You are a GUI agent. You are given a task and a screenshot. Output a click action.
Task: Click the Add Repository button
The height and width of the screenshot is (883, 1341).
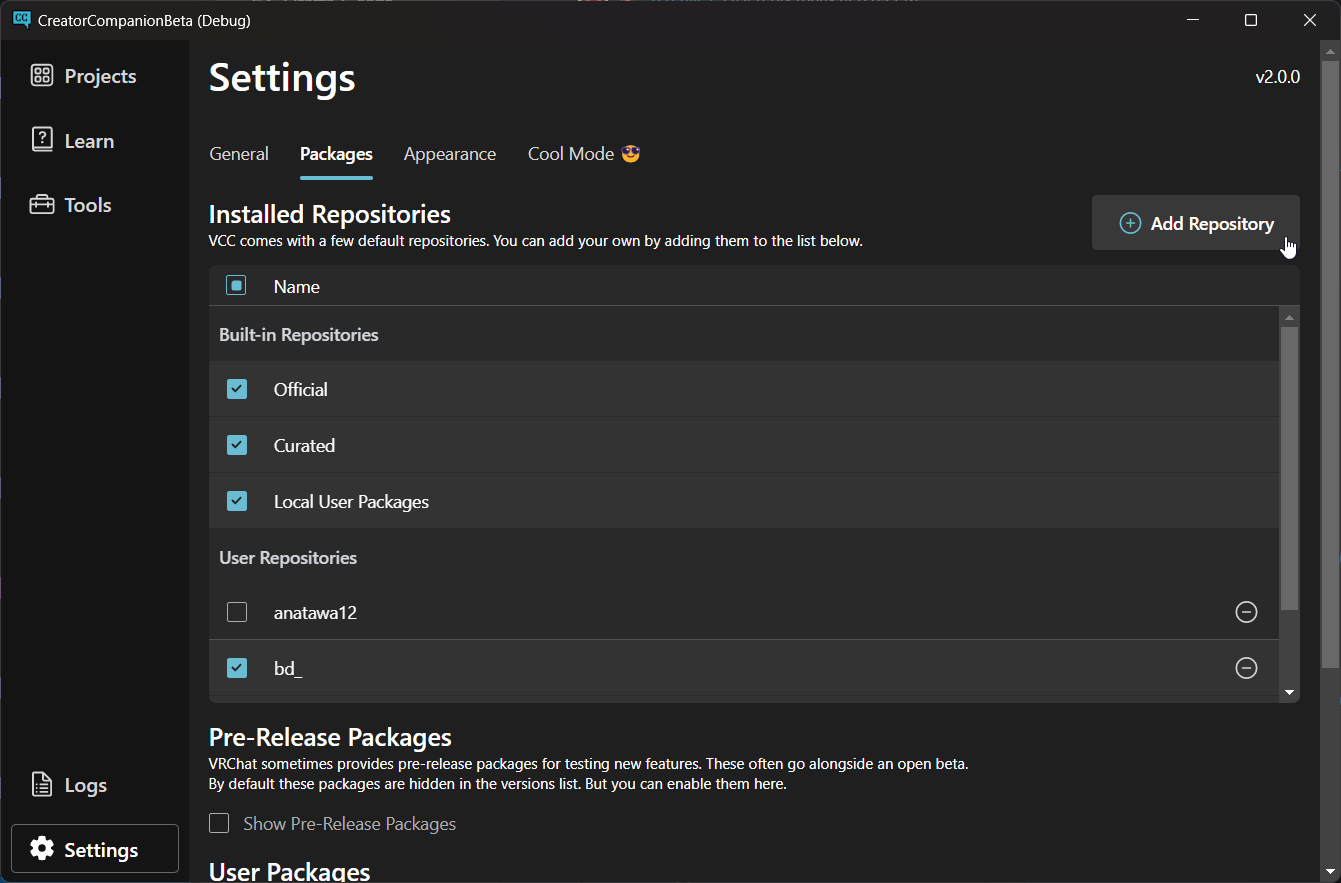1196,223
